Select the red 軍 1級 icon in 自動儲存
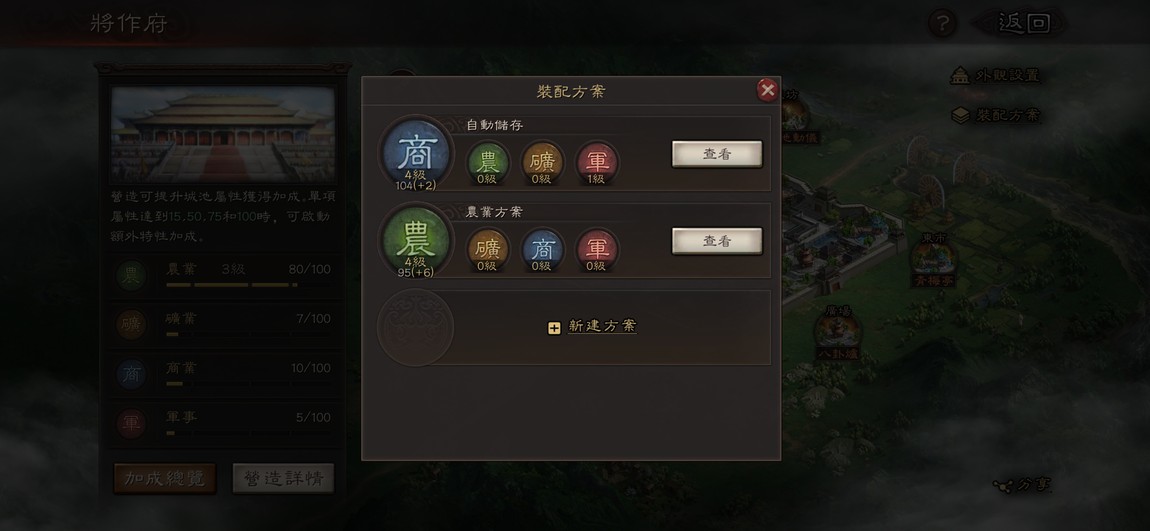 point(597,162)
